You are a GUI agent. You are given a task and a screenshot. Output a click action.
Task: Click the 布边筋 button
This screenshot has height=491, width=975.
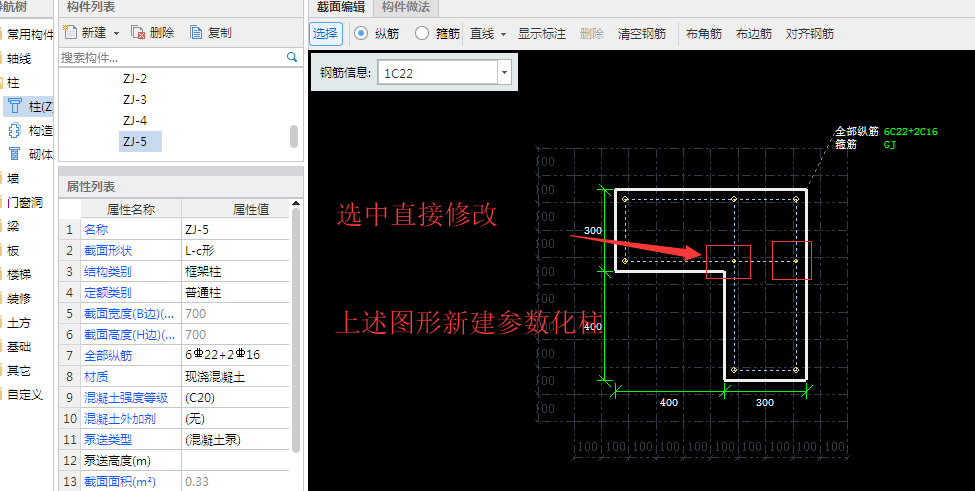753,34
